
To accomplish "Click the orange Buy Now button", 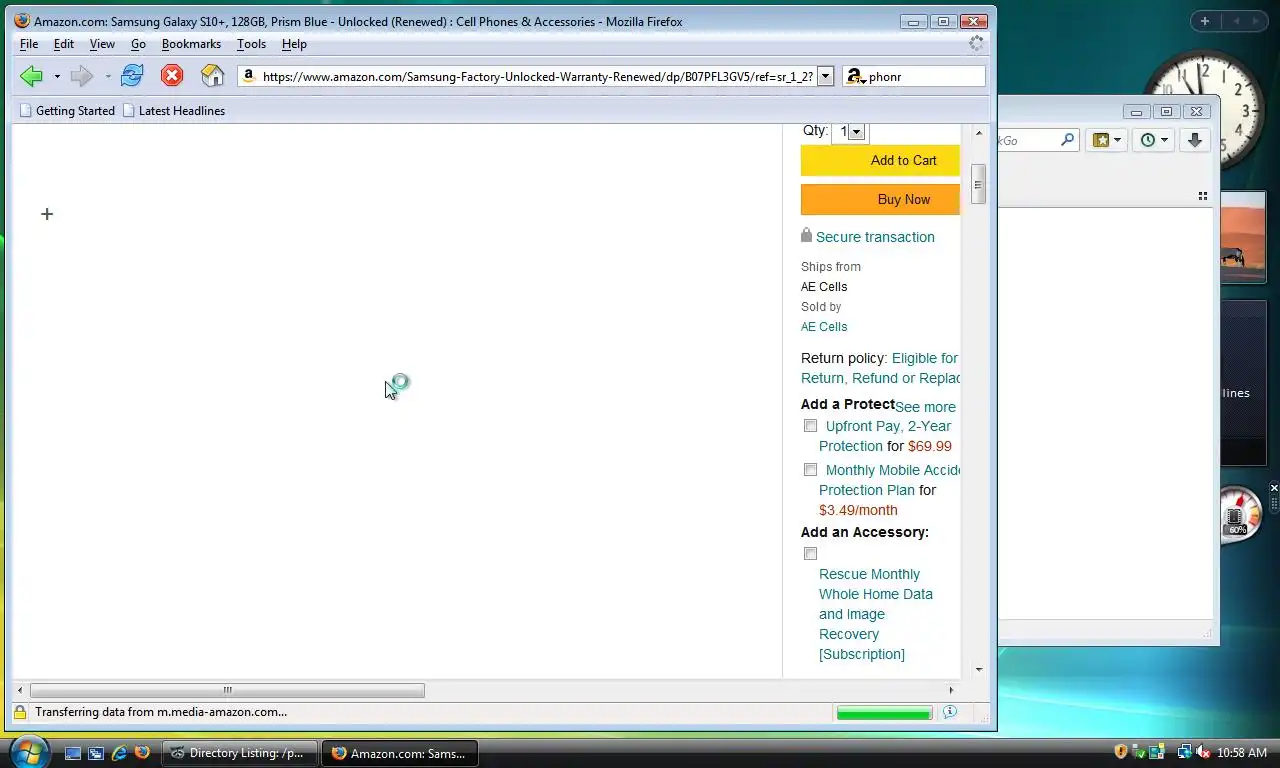I will click(x=880, y=199).
